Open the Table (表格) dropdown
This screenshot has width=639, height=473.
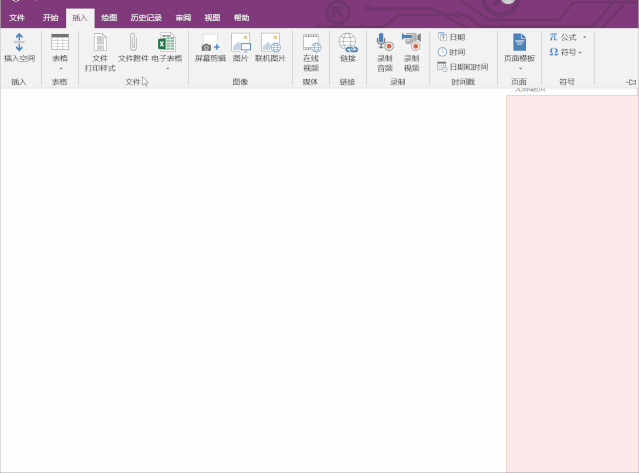[x=60, y=51]
